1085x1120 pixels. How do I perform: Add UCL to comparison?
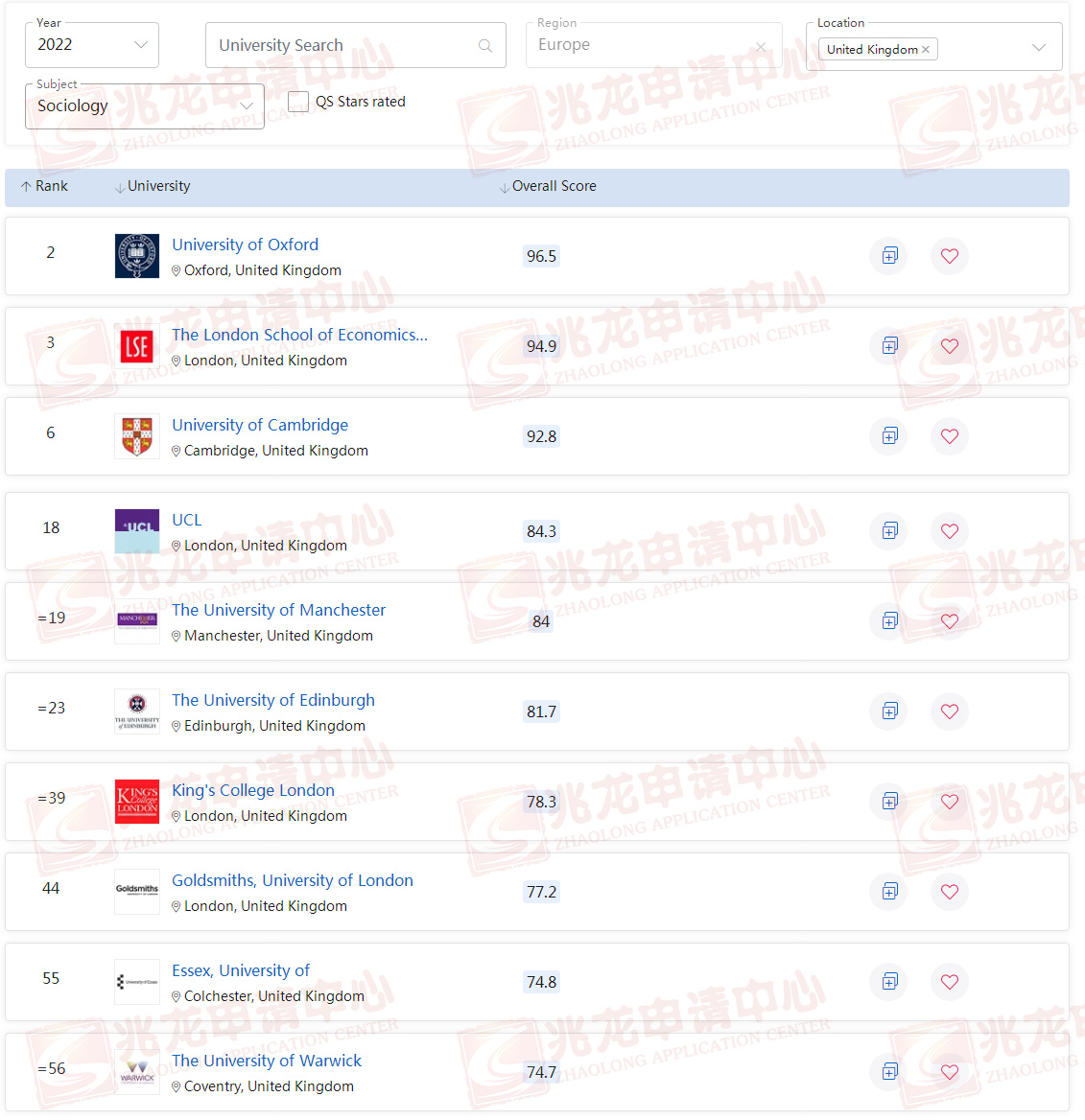pos(888,531)
